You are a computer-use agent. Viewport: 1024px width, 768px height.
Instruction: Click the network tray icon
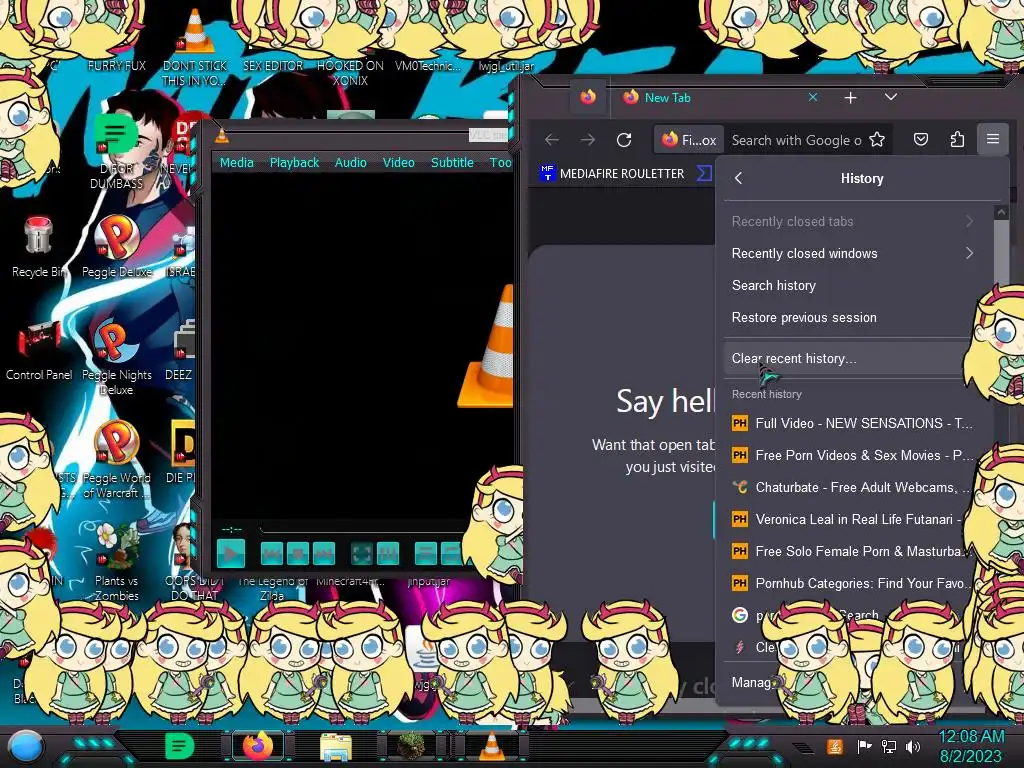point(889,746)
